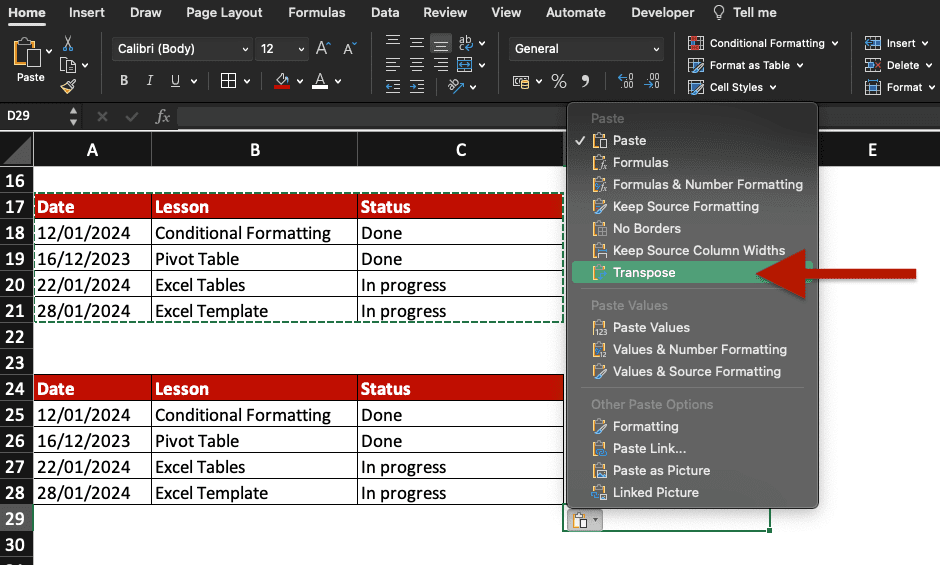The image size is (940, 565).
Task: Toggle Italic formatting
Action: 150,81
